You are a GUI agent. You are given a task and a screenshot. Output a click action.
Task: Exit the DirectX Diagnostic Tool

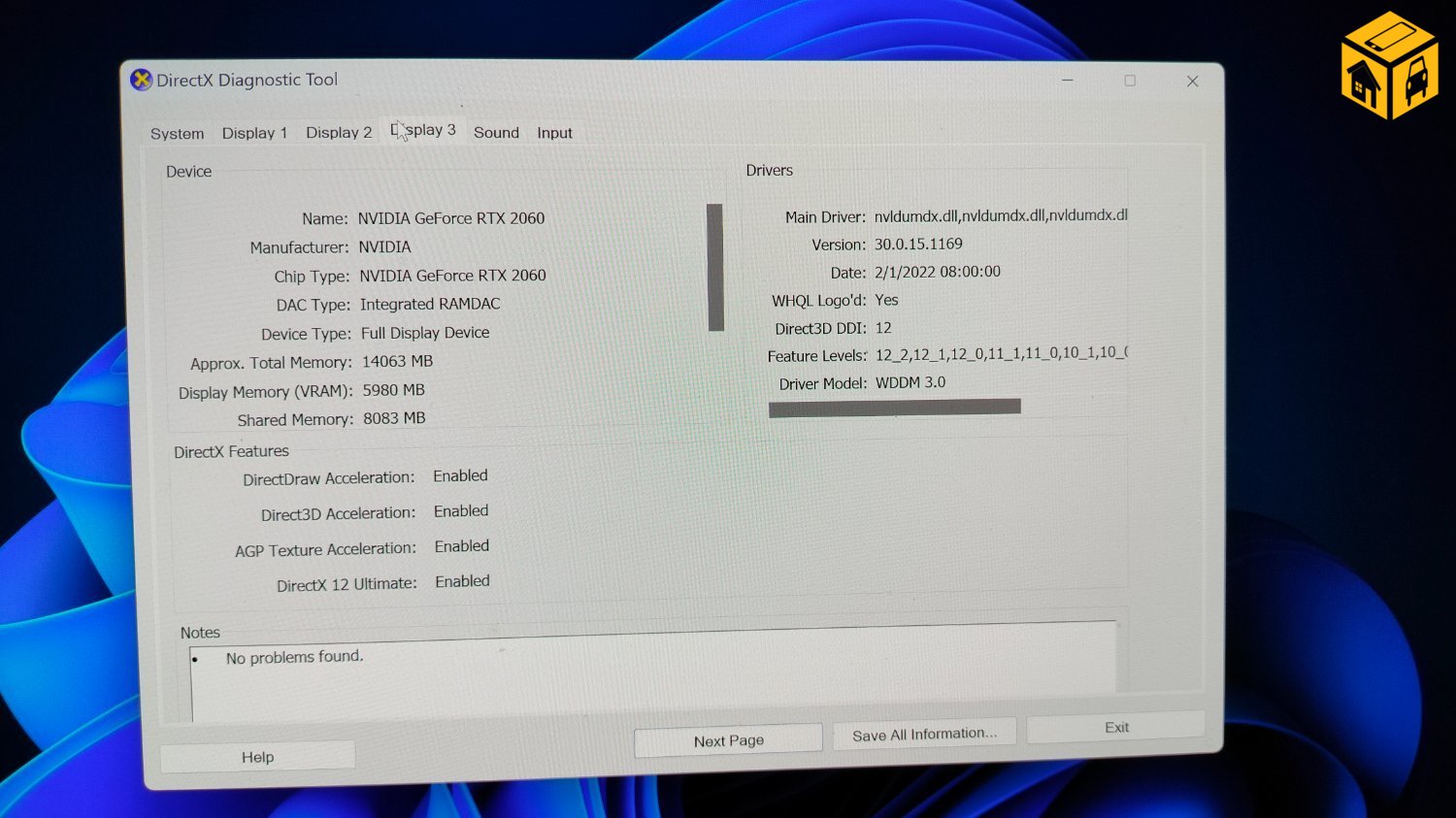click(1114, 728)
